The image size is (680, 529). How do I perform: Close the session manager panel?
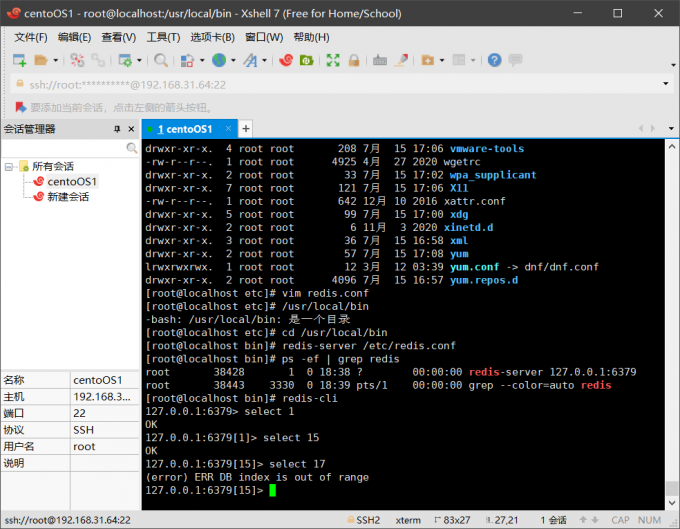[x=131, y=129]
